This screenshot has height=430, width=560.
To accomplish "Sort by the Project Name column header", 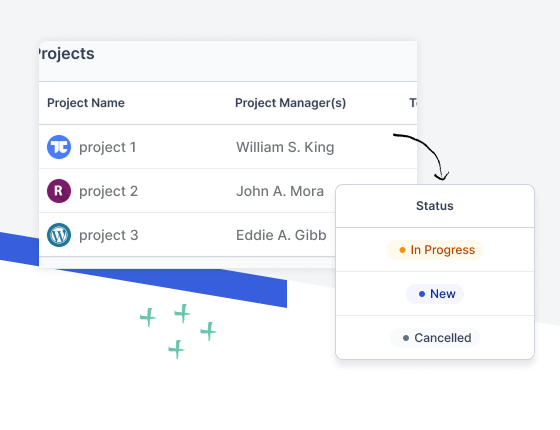I will 86,103.
